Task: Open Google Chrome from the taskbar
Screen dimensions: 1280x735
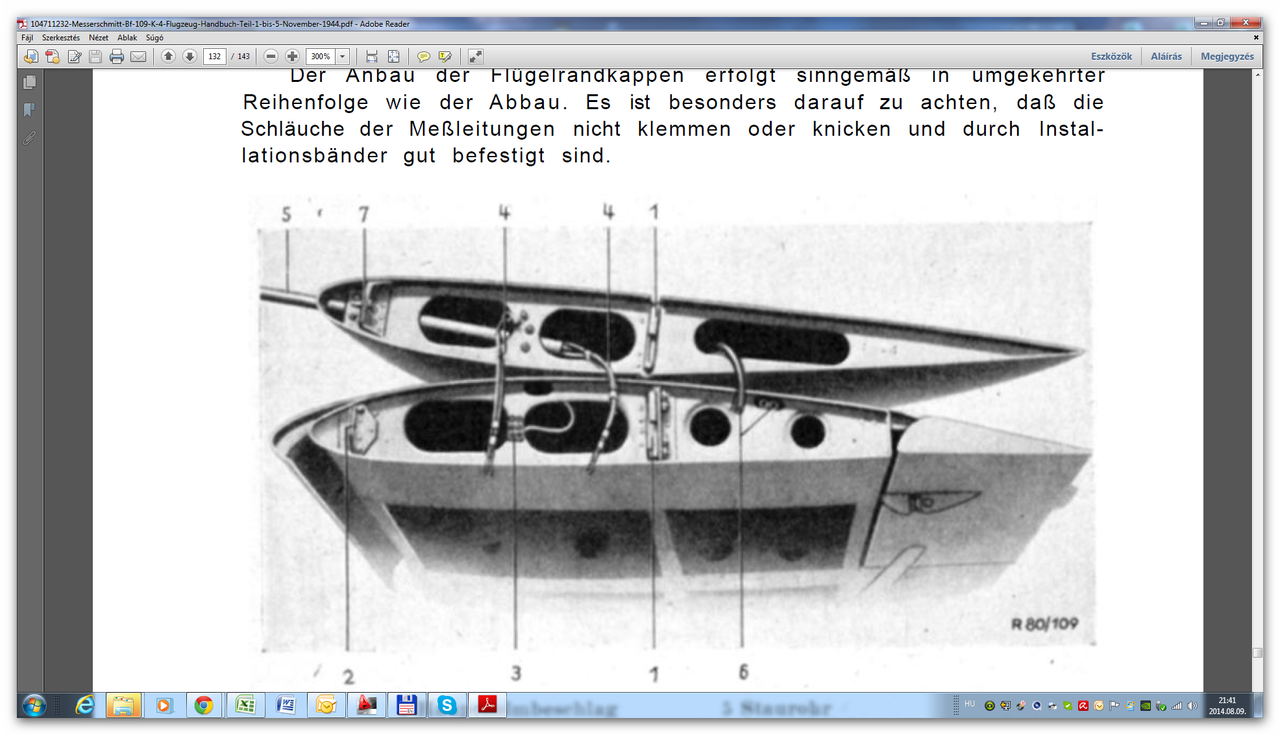Action: click(204, 705)
